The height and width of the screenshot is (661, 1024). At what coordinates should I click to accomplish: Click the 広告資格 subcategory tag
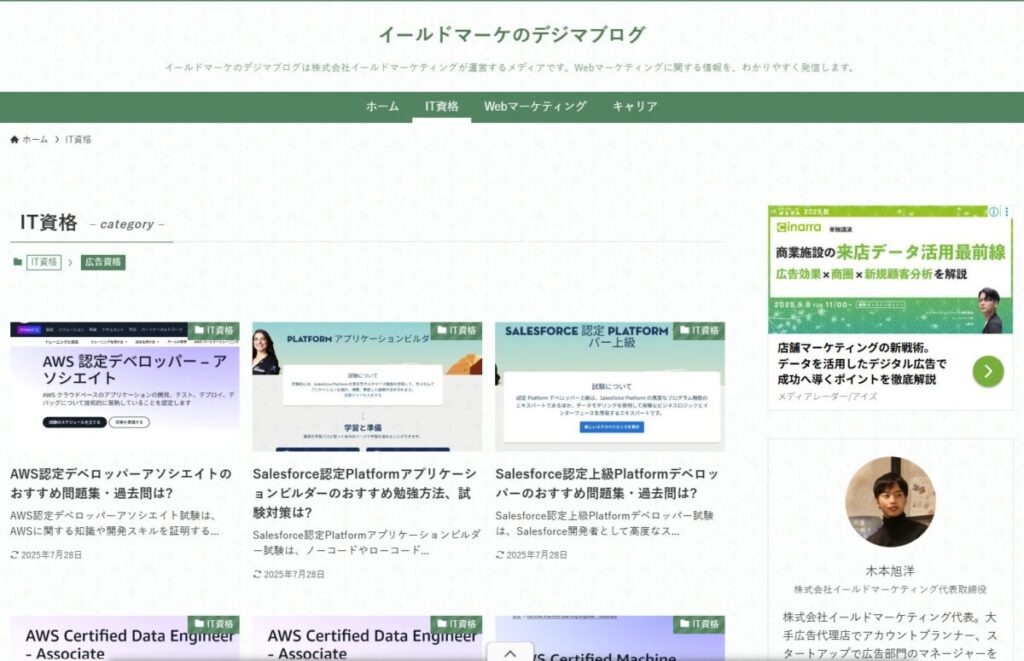(103, 262)
